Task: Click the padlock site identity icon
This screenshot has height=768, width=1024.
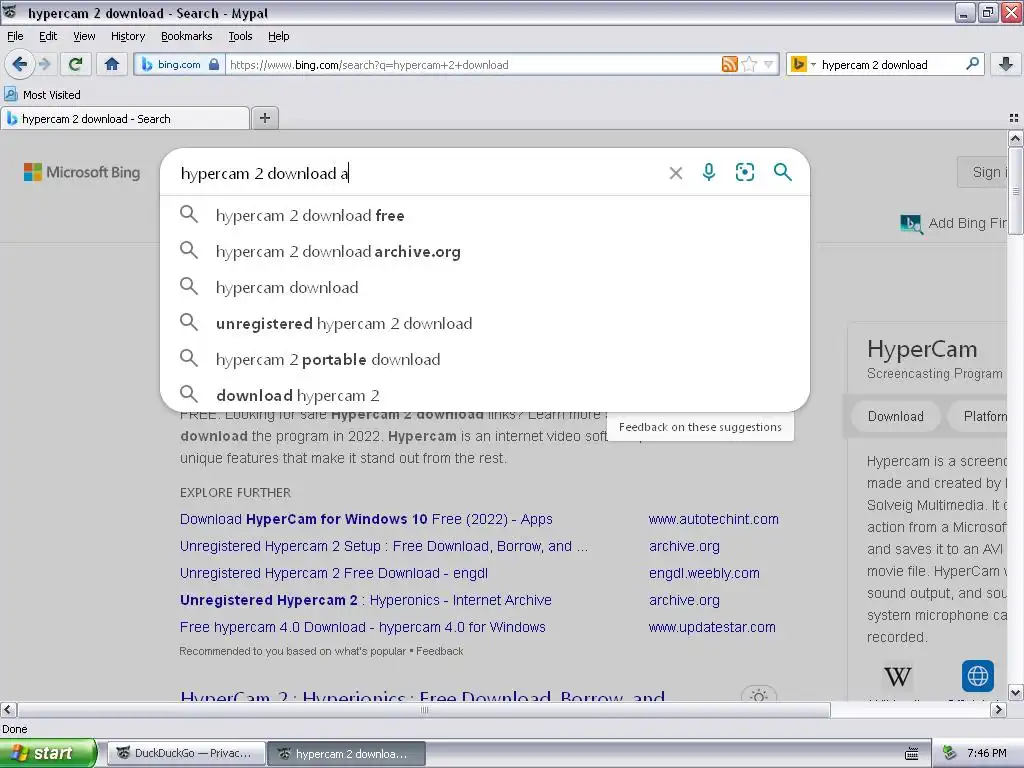Action: pos(214,64)
